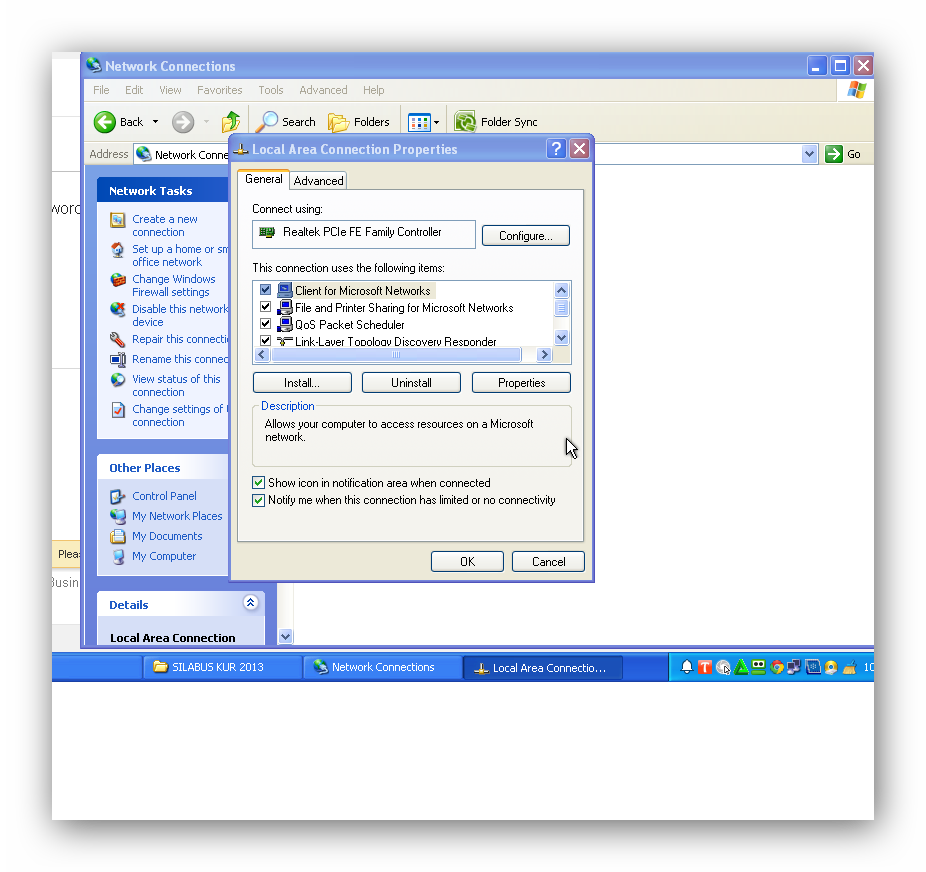The width and height of the screenshot is (926, 872).
Task: Open Search from the toolbar
Action: [x=286, y=122]
